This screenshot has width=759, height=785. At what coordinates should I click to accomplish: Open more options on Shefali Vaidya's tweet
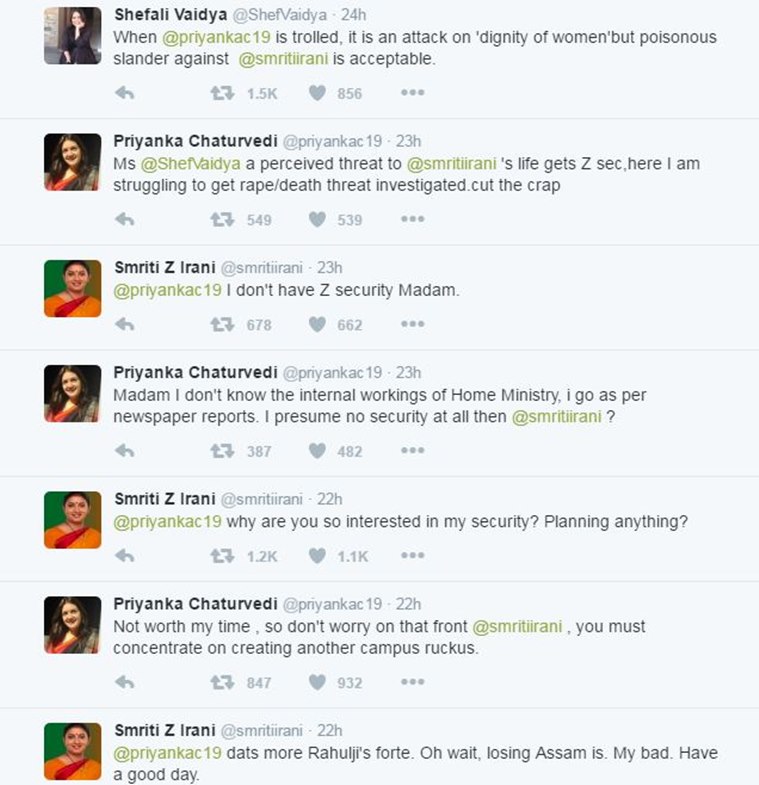coord(412,93)
